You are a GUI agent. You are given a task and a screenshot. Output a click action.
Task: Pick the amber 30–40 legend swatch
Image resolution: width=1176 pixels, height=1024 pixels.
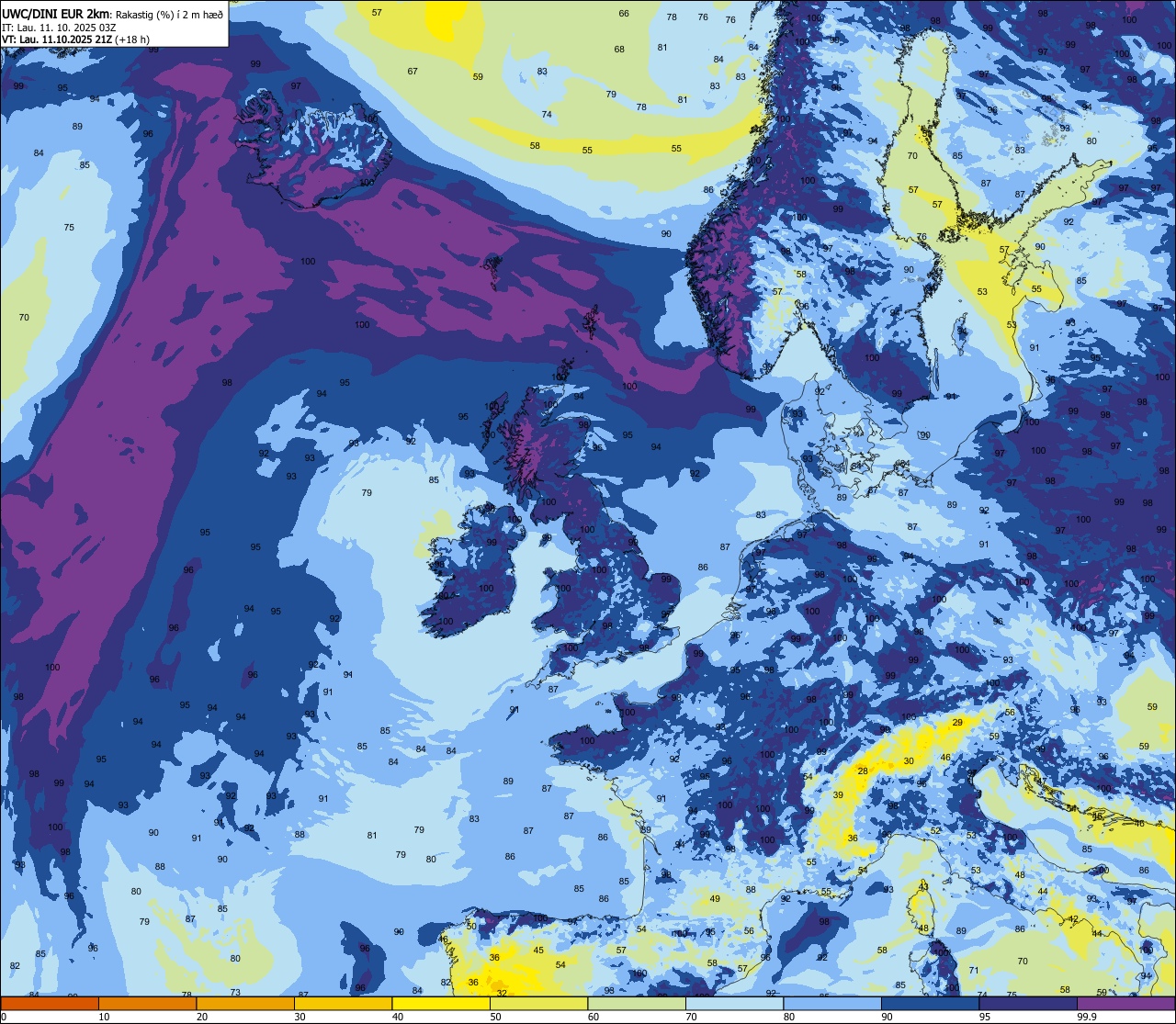(343, 1004)
